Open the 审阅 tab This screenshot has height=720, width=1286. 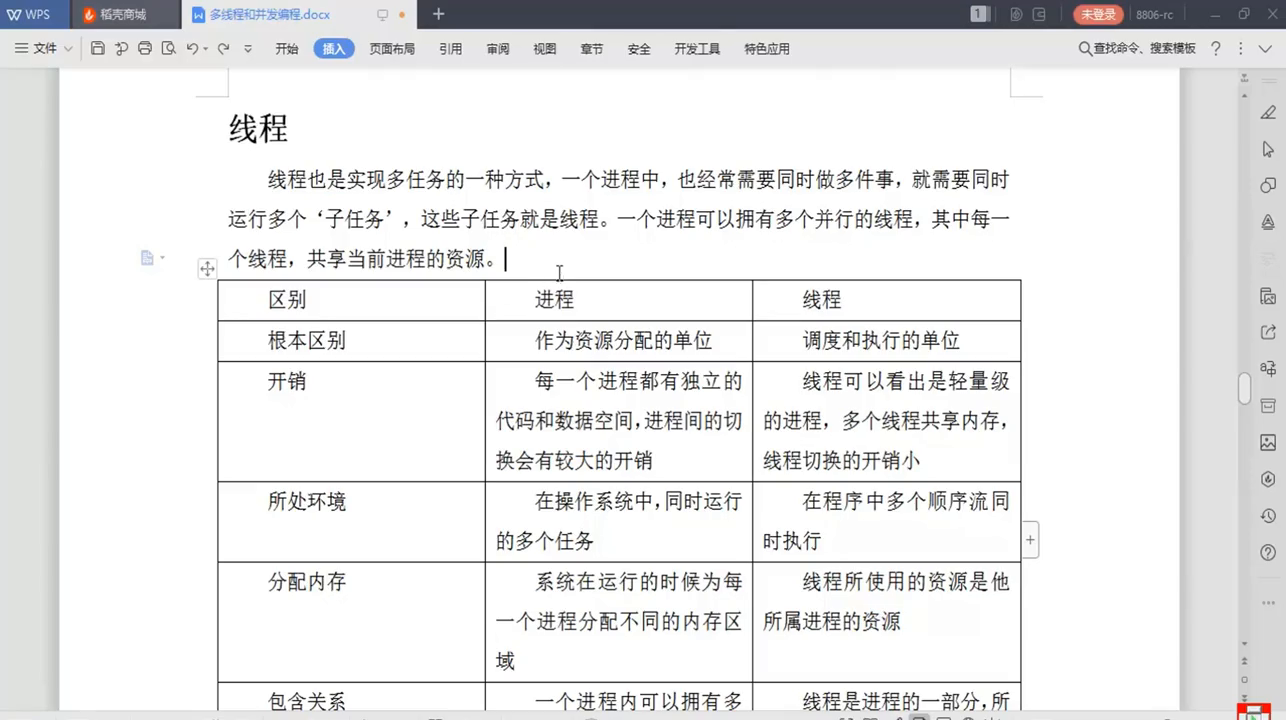(498, 49)
